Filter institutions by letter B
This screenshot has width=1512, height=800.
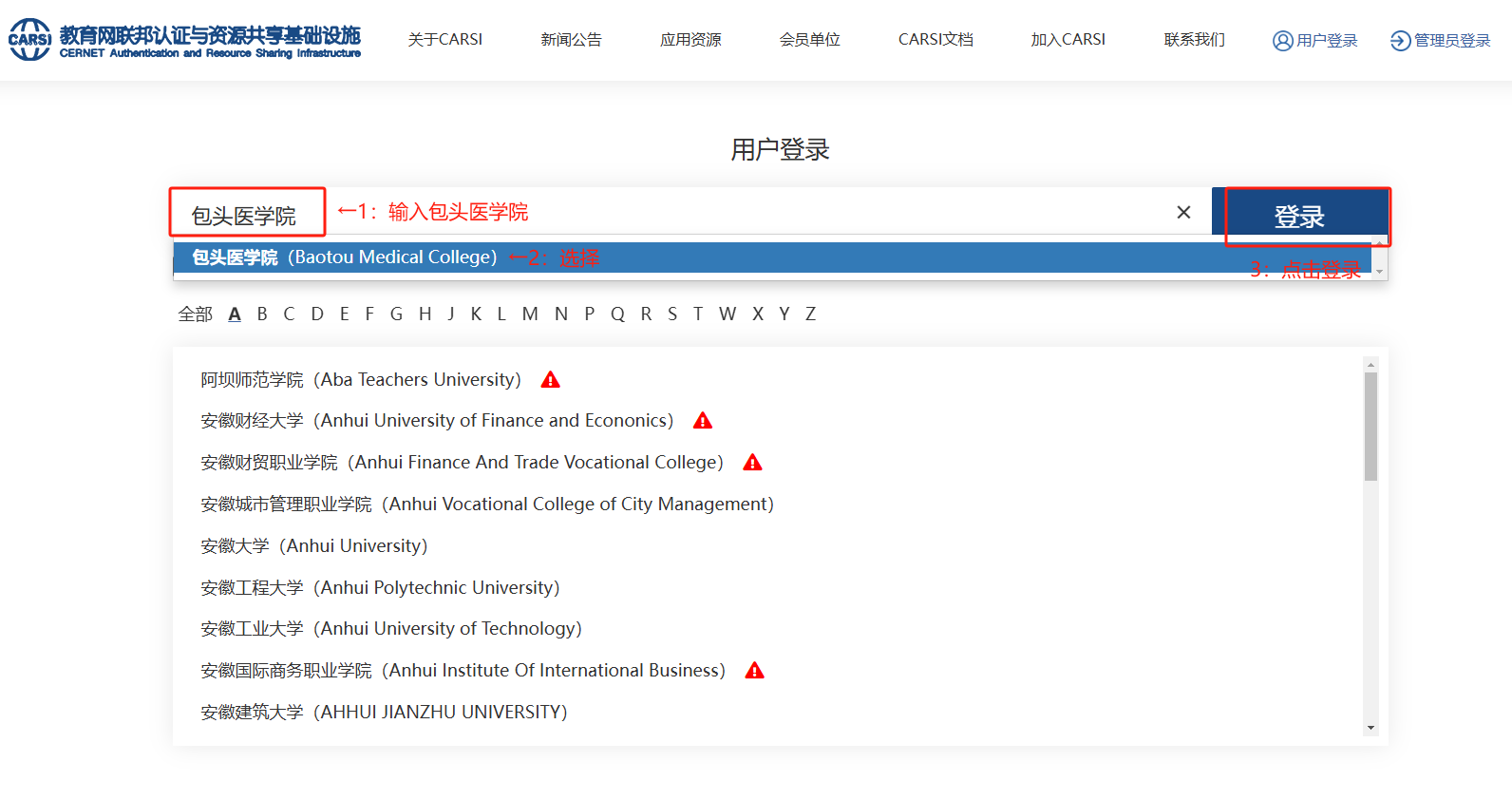pyautogui.click(x=262, y=314)
